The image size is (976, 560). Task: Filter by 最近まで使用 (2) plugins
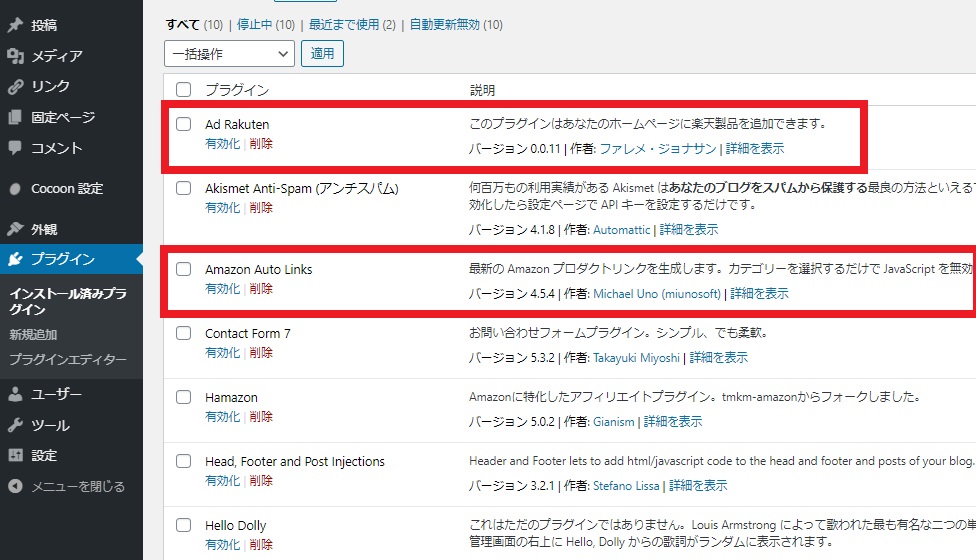[x=352, y=25]
